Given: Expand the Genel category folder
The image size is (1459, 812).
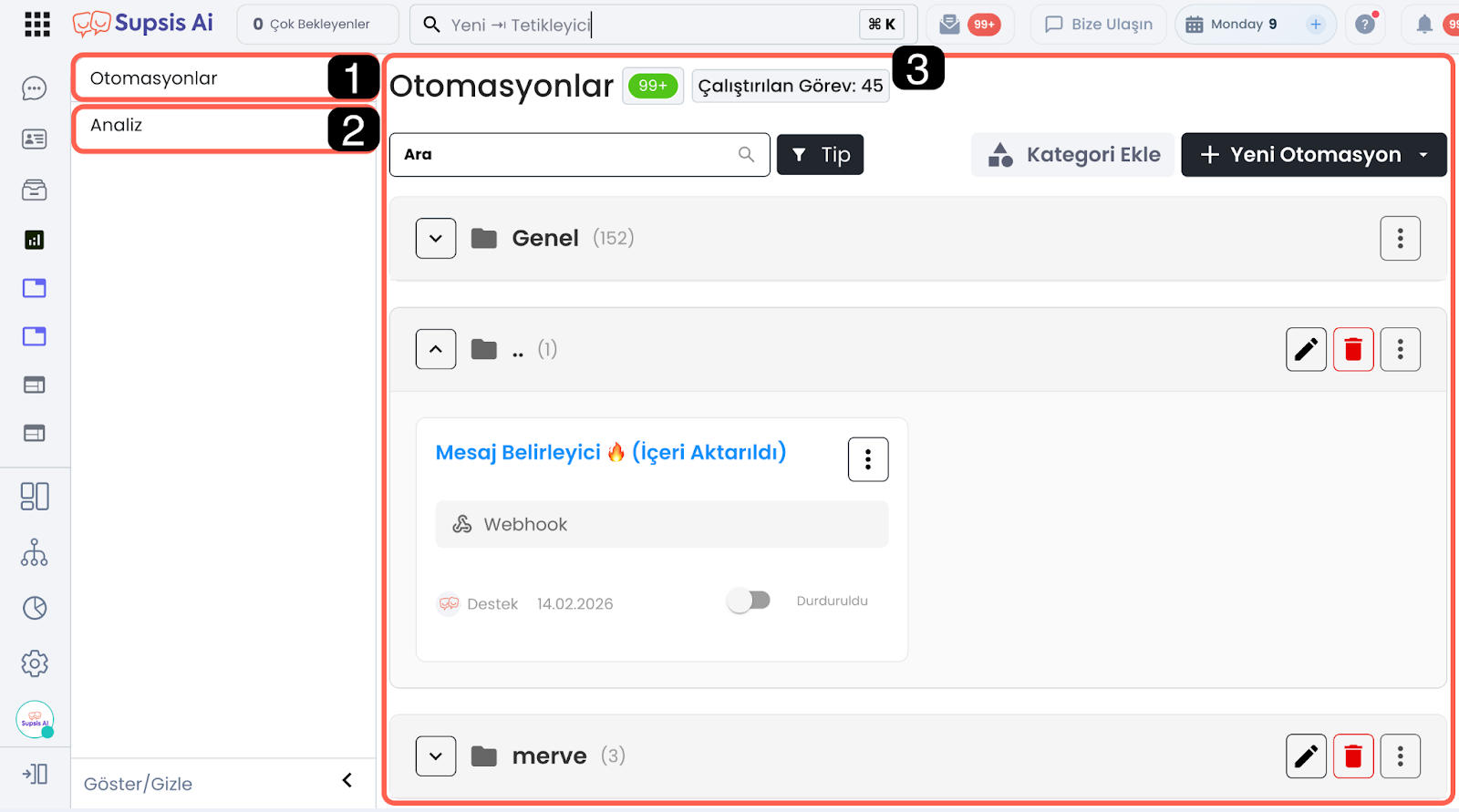Looking at the screenshot, I should 436,239.
